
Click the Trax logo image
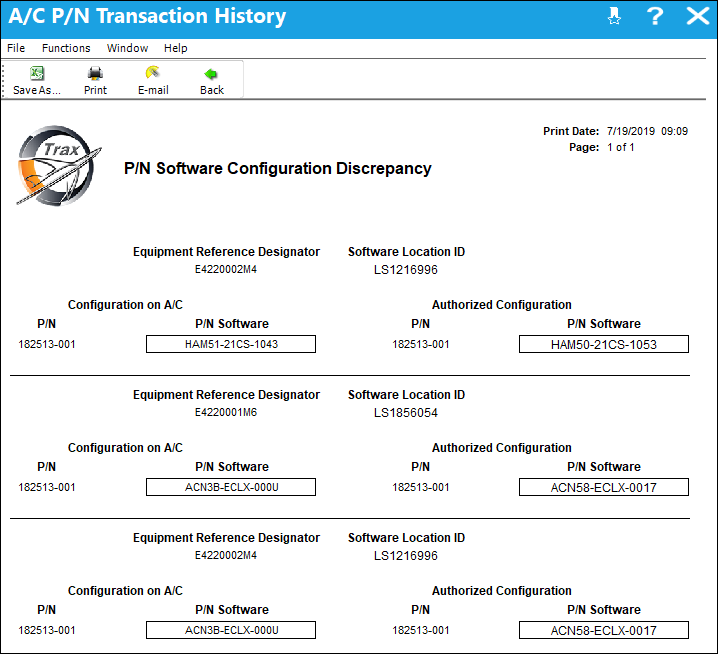pos(59,165)
